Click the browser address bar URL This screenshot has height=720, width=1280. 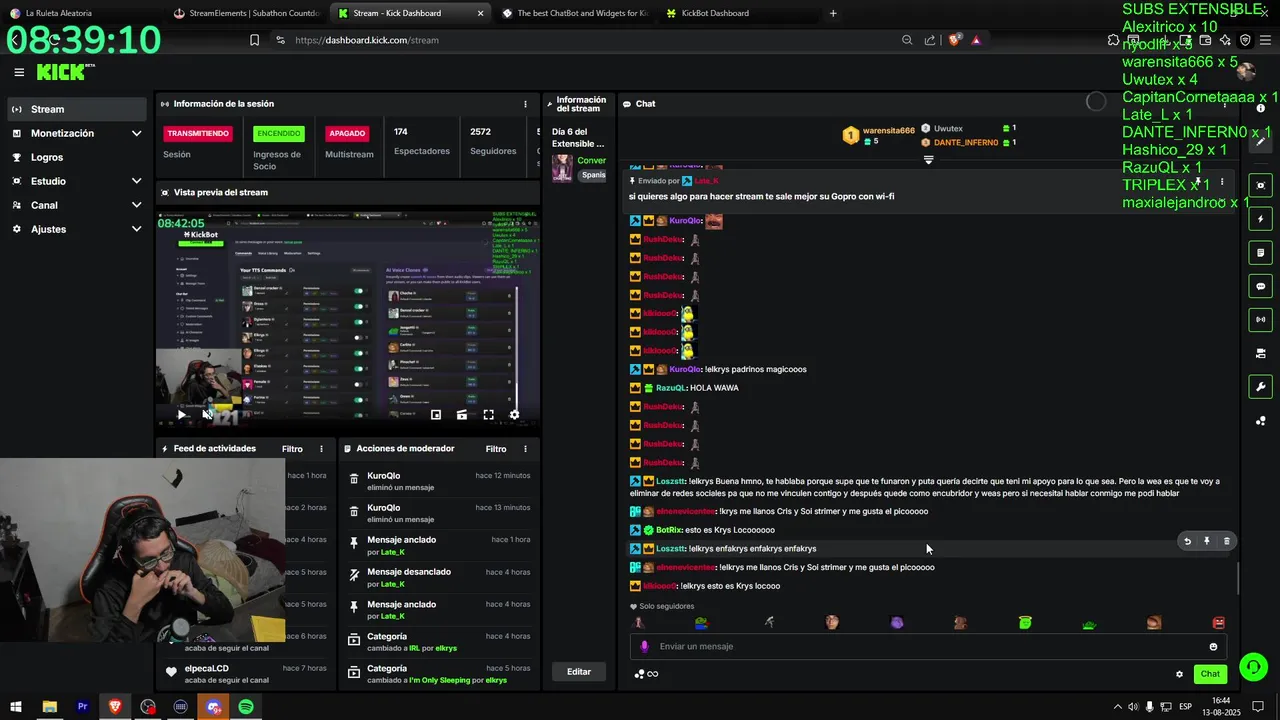point(367,40)
